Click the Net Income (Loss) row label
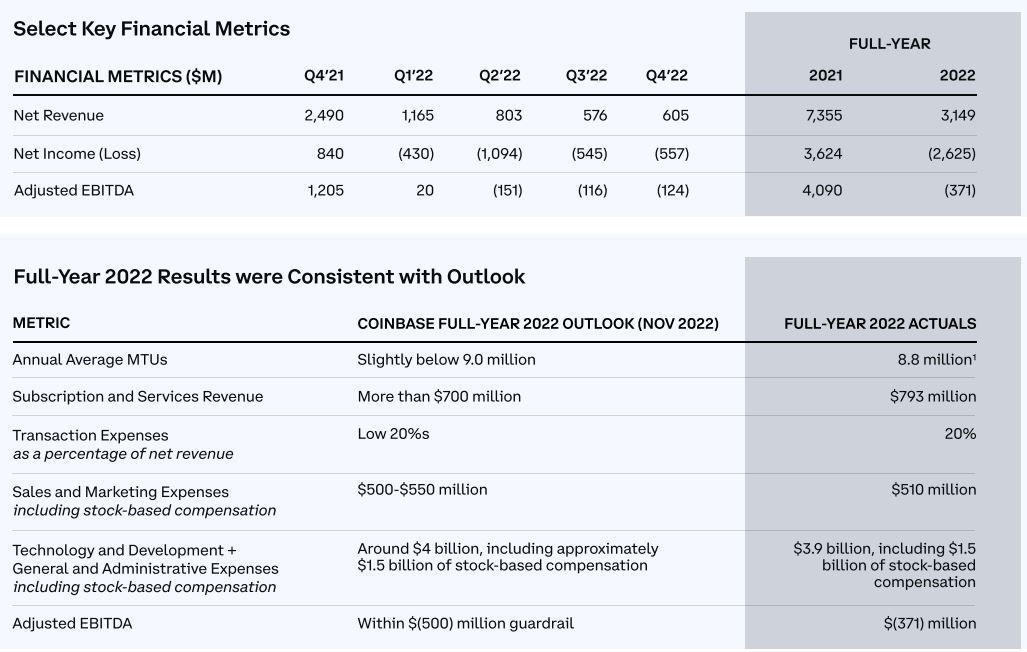This screenshot has height=652, width=1027. [x=77, y=154]
